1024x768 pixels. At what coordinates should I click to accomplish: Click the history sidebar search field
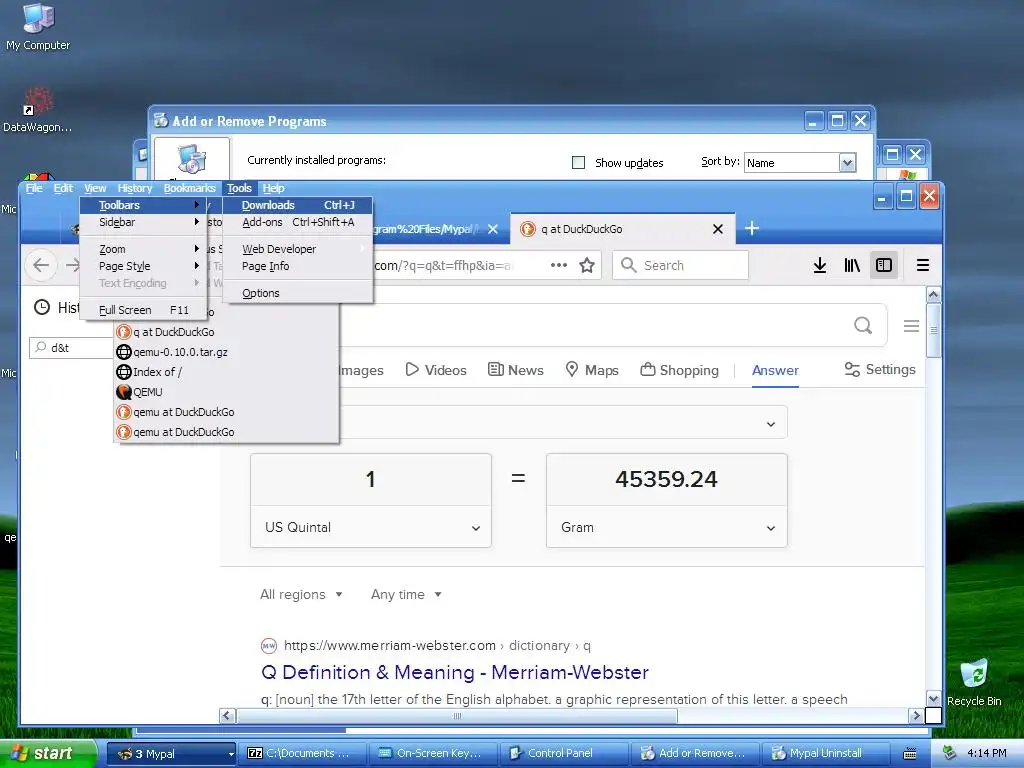point(72,347)
